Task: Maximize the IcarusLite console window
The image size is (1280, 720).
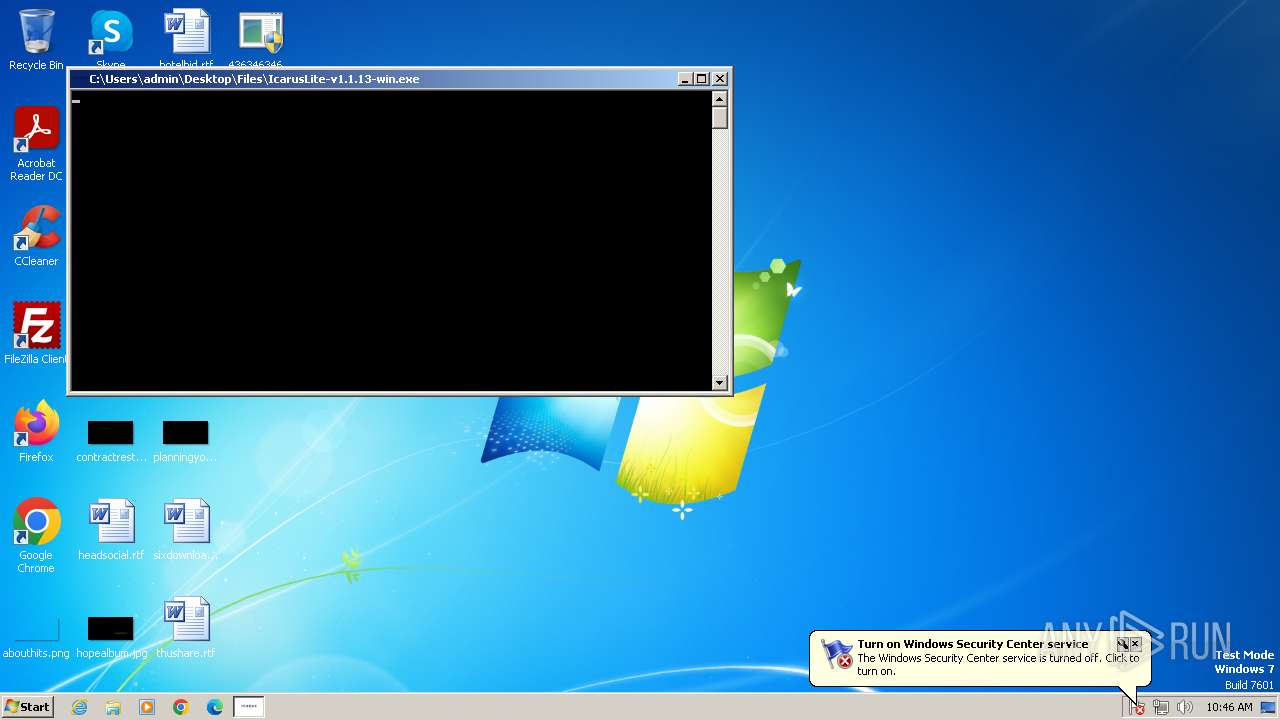Action: click(x=702, y=79)
